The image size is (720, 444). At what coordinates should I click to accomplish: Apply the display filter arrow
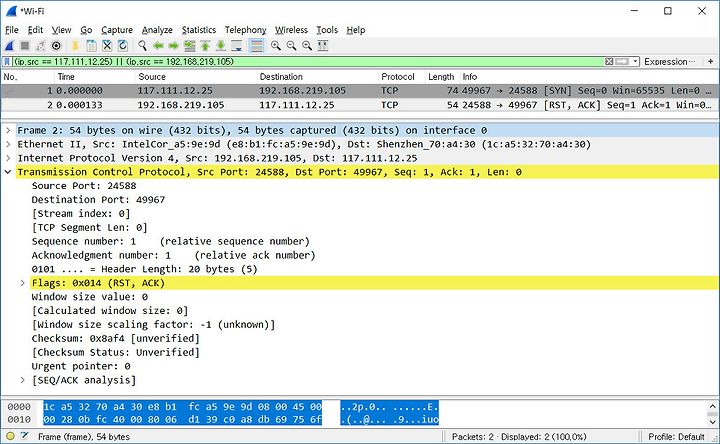point(622,62)
